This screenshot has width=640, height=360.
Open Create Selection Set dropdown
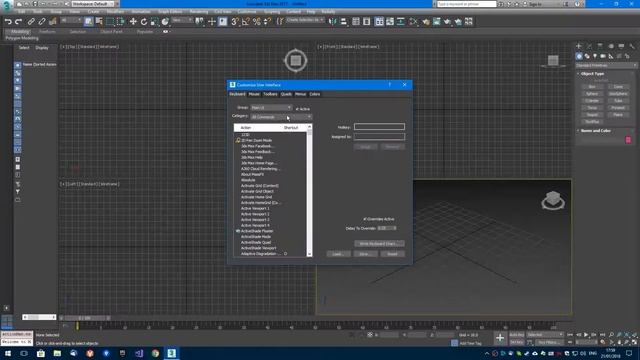305,20
